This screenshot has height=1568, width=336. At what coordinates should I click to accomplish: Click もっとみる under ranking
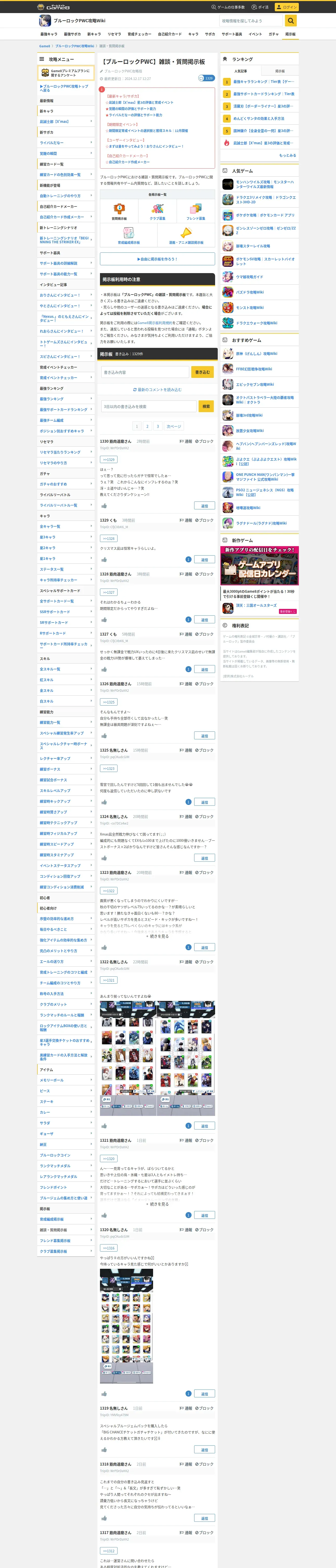click(x=288, y=155)
